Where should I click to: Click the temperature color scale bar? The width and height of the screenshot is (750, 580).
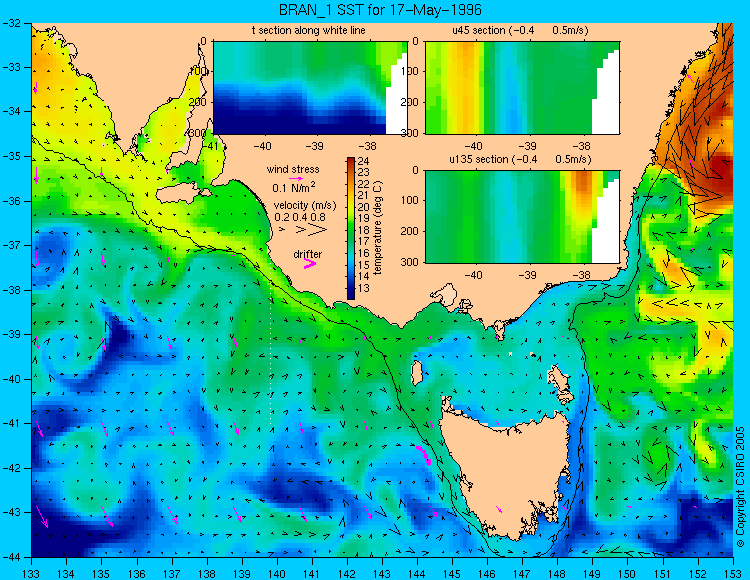(x=351, y=228)
